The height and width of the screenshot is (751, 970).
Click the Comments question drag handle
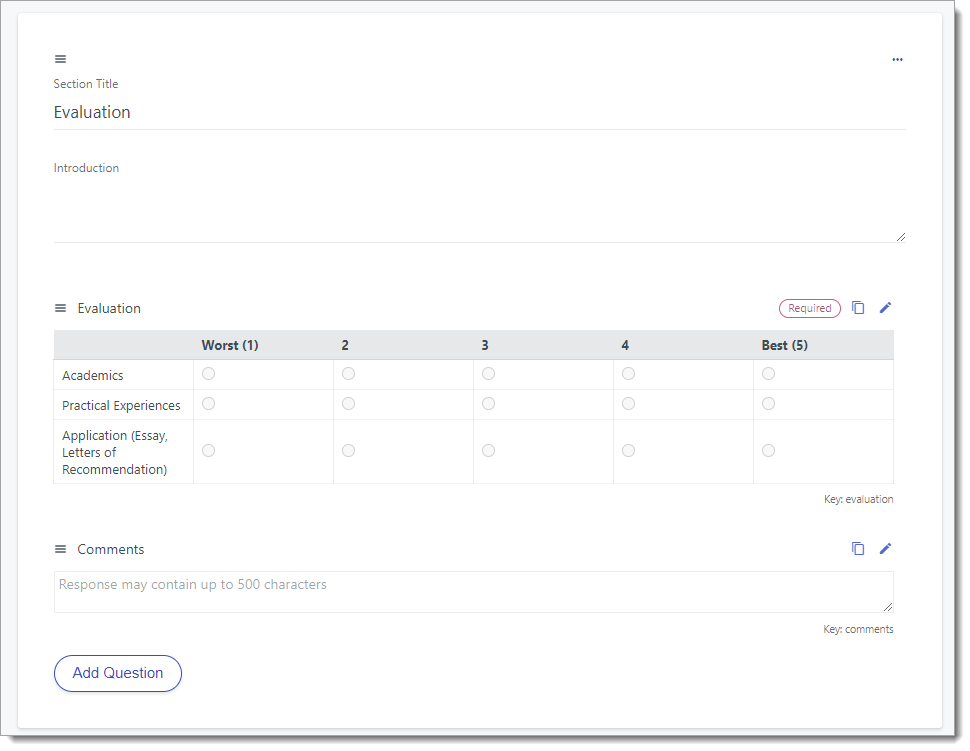[x=60, y=548]
